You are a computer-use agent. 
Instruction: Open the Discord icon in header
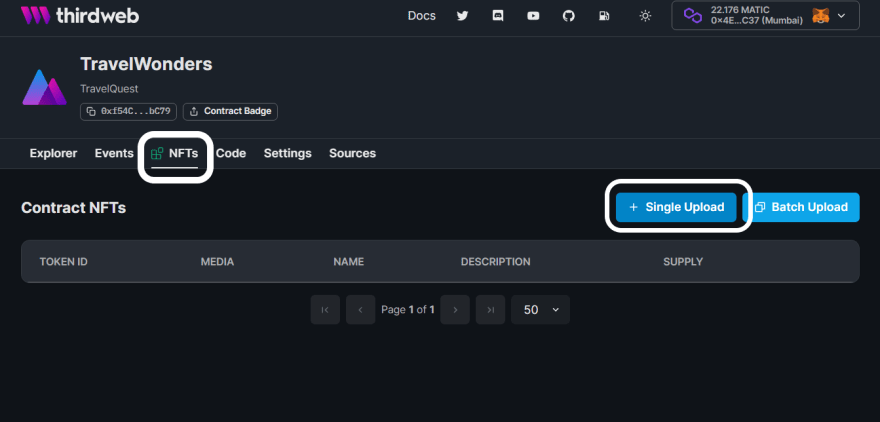tap(498, 16)
